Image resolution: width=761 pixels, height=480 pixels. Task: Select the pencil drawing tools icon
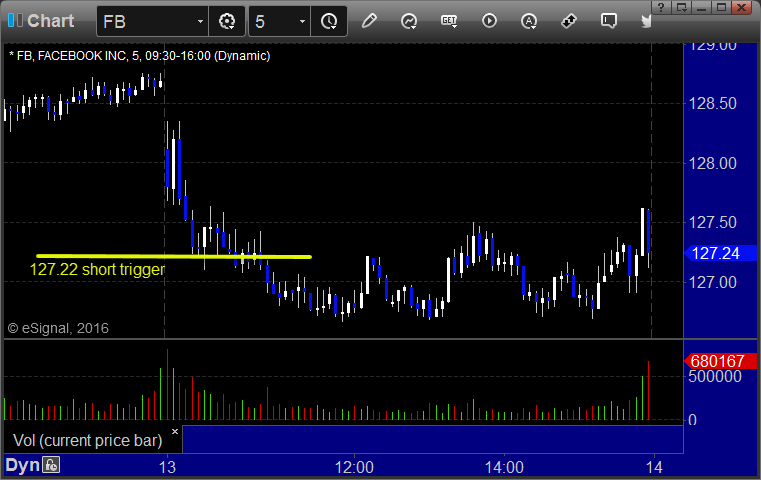pos(369,21)
